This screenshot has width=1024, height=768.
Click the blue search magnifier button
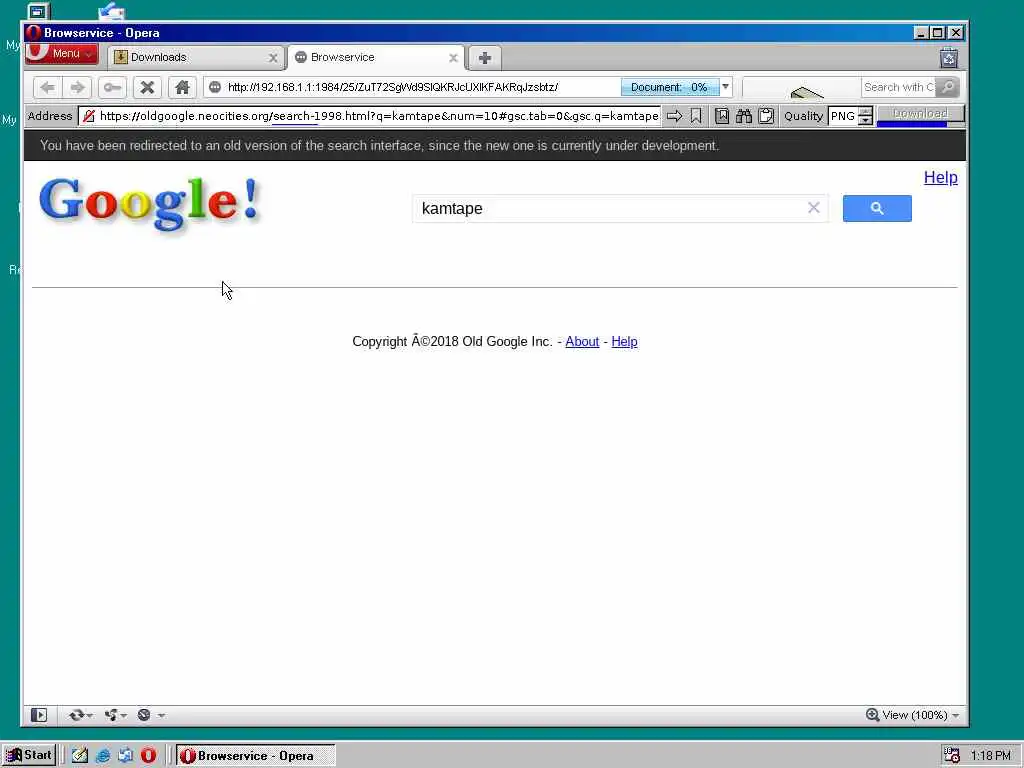877,208
